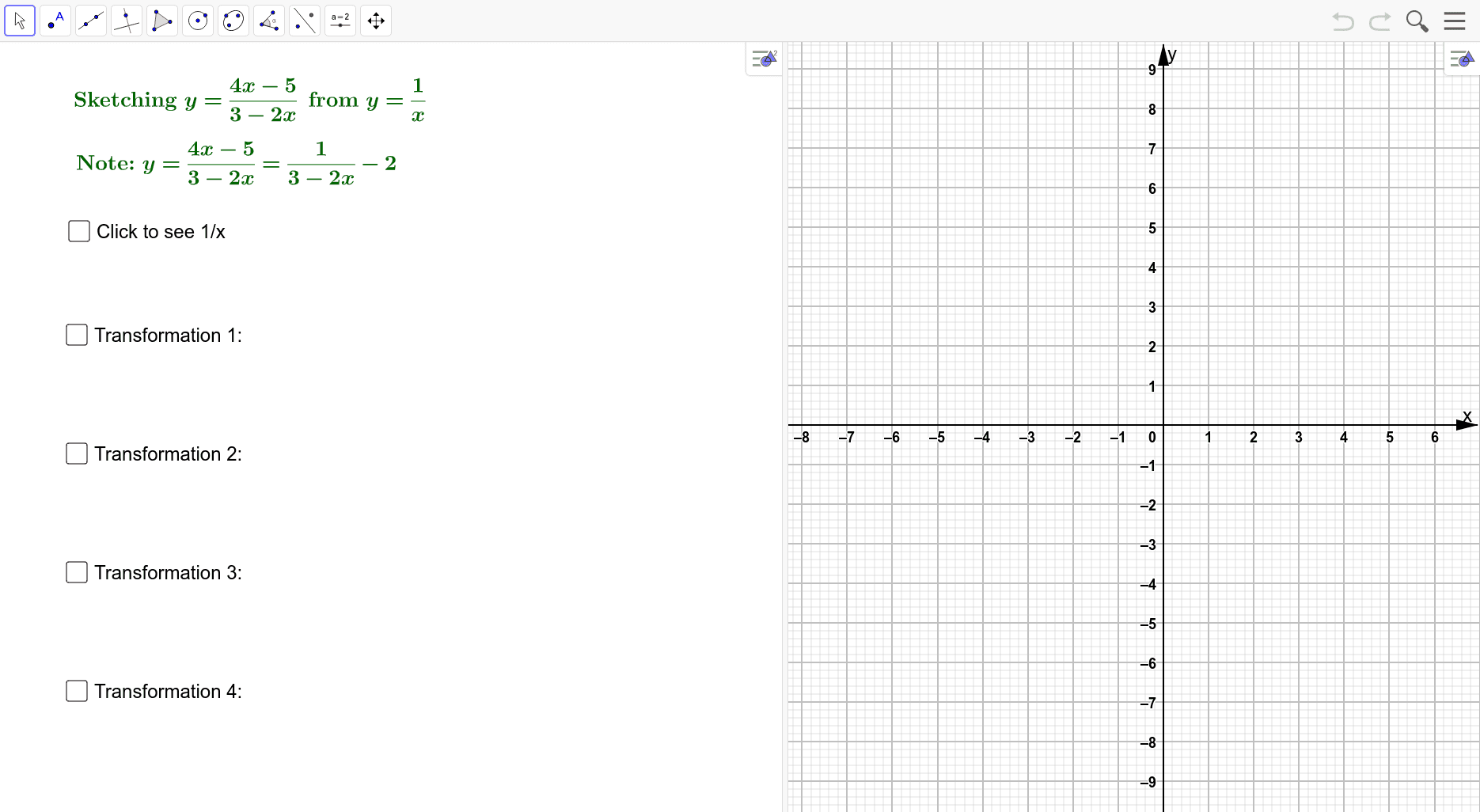Select the Move arrow tool
This screenshot has height=812, width=1480.
click(x=20, y=21)
